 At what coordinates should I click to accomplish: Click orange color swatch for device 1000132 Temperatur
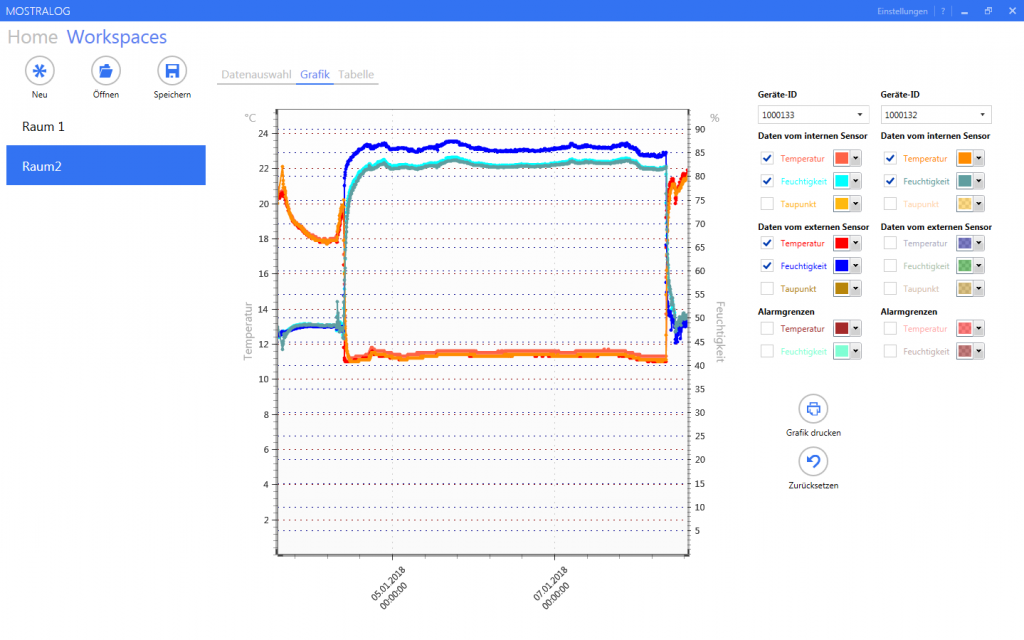click(965, 158)
